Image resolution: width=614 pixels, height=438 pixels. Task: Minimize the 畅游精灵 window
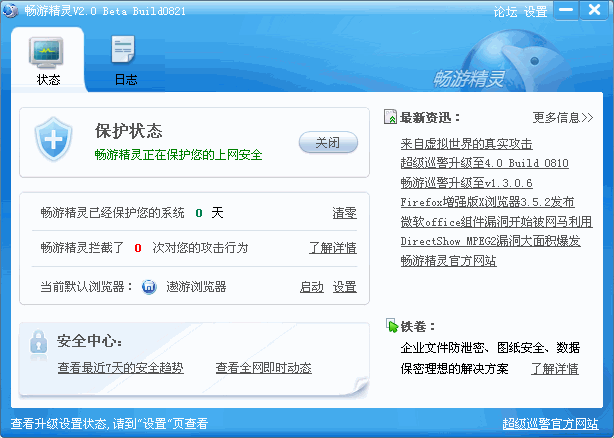click(x=566, y=10)
